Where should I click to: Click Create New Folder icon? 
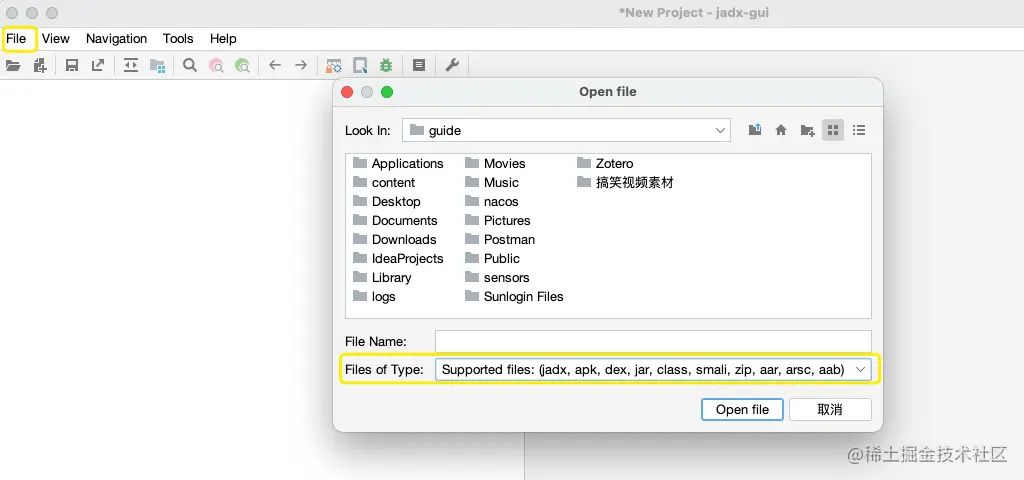pos(807,130)
